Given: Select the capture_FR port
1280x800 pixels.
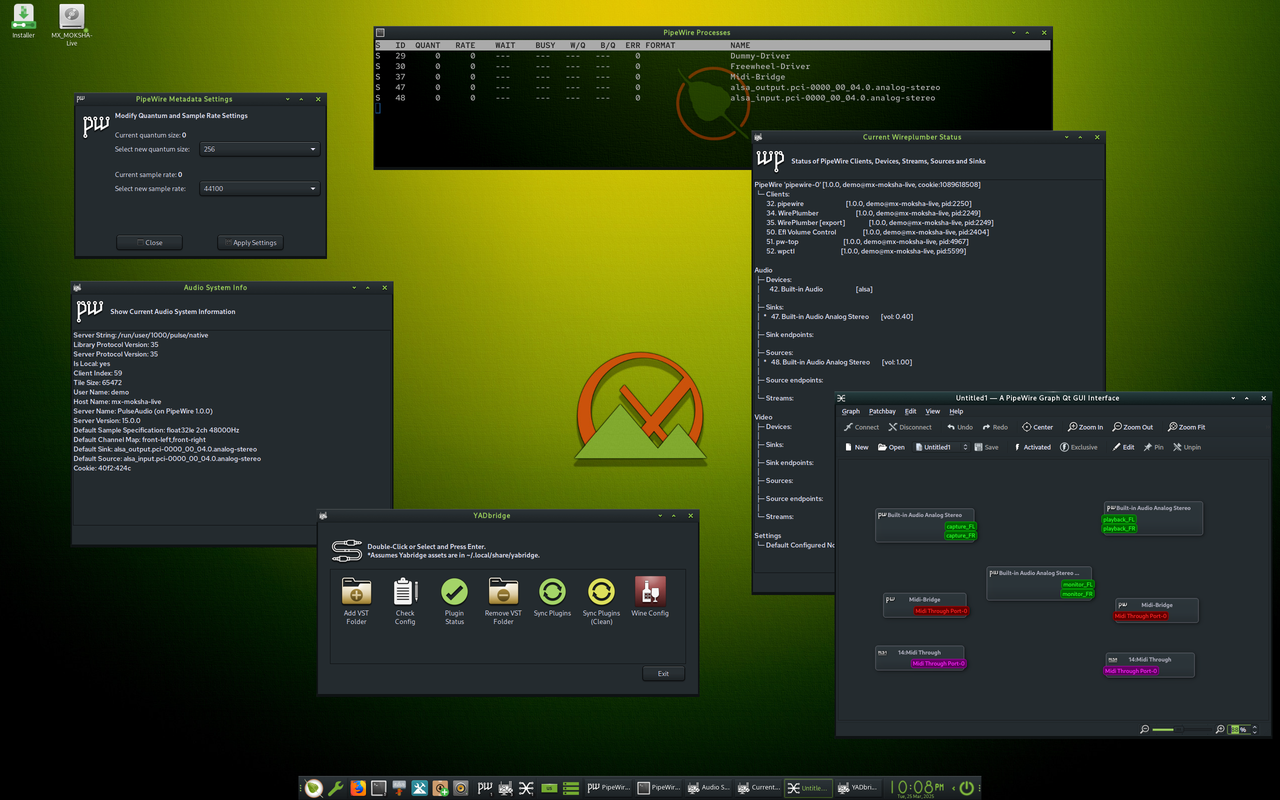Looking at the screenshot, I should (x=960, y=535).
